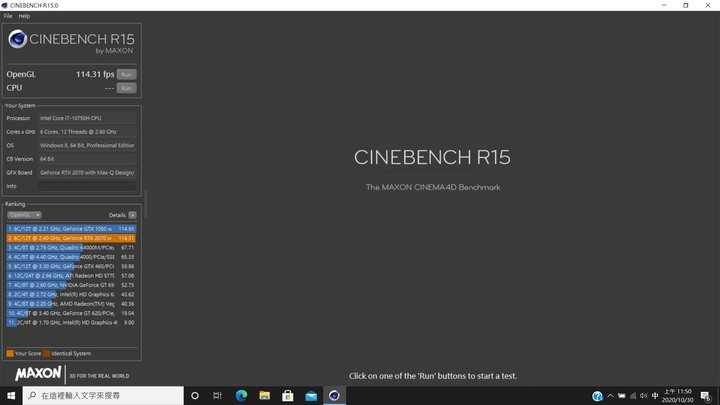This screenshot has height=405, width=720.
Task: Open the volume speaker tray icon
Action: pos(644,396)
